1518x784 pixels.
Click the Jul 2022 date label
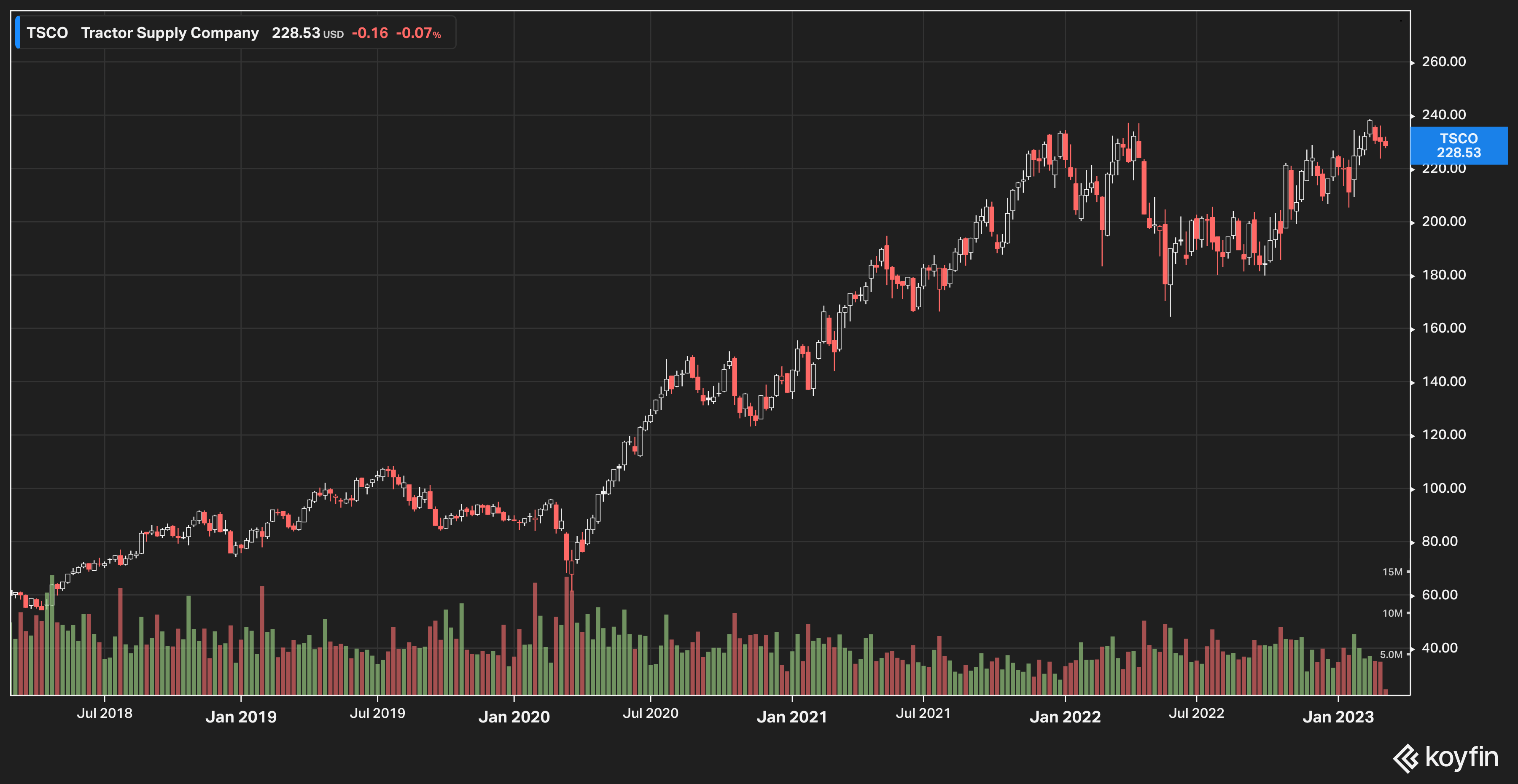point(1196,713)
